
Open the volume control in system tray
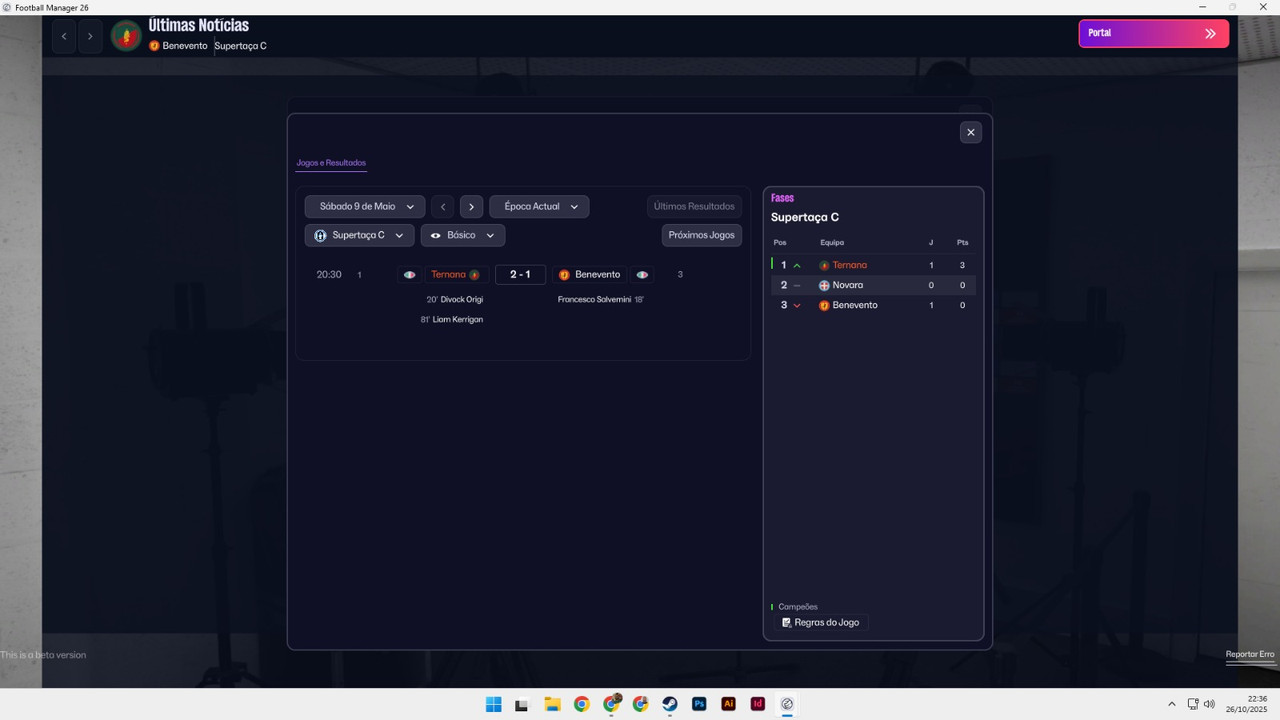pos(1209,704)
